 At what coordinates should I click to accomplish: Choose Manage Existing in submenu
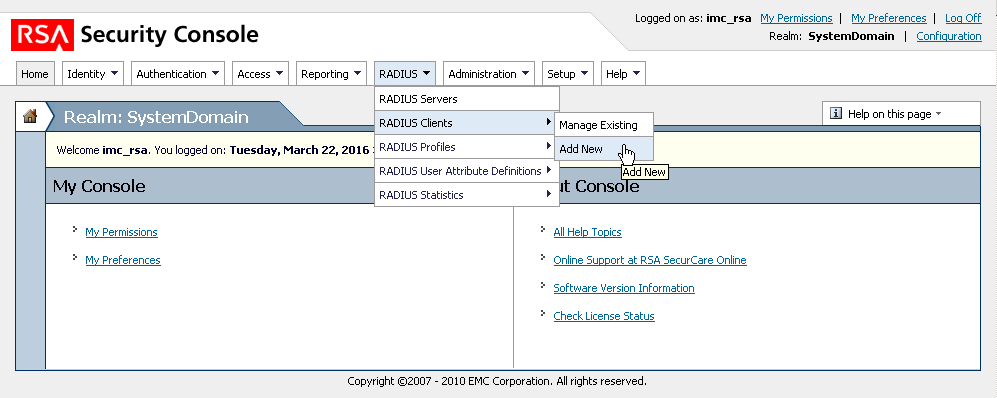[x=603, y=125]
